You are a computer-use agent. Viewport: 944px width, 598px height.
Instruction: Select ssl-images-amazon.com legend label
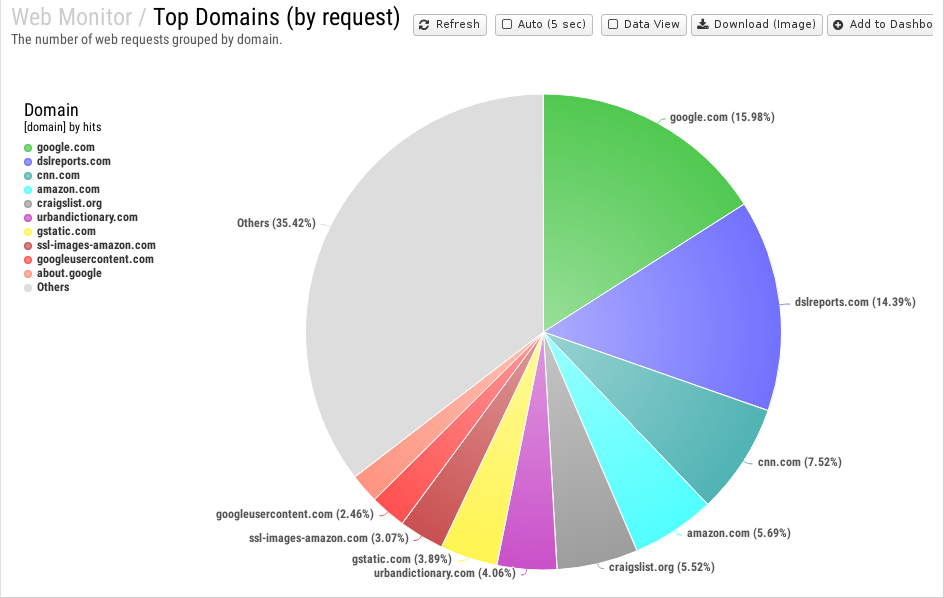[96, 245]
